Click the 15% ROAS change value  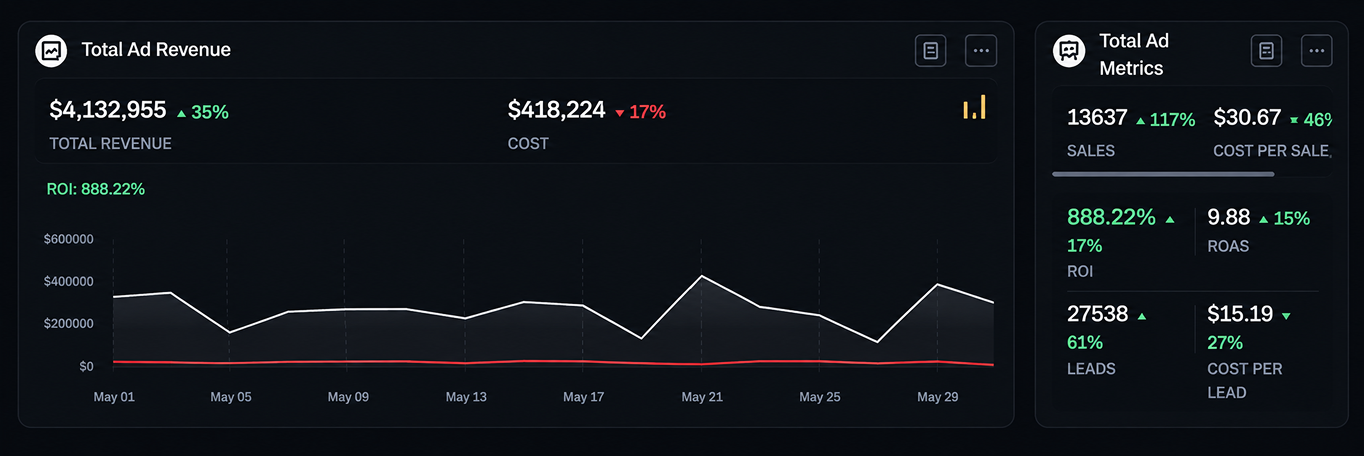pyautogui.click(x=1292, y=218)
